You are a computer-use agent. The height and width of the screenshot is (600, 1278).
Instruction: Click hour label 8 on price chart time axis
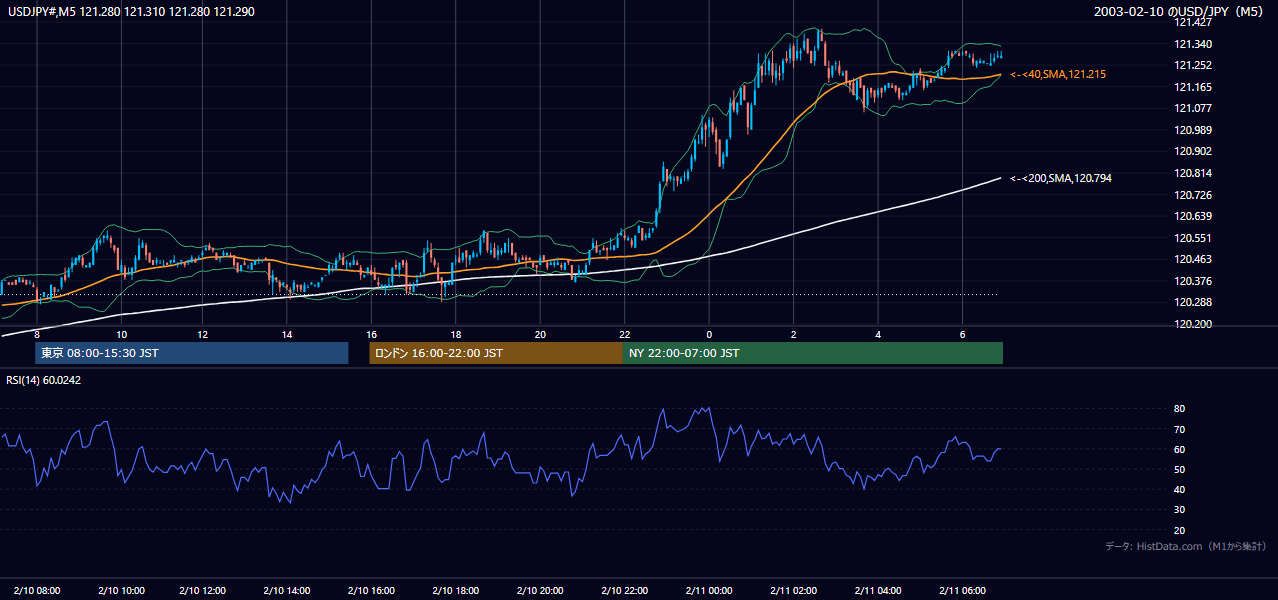coord(36,334)
